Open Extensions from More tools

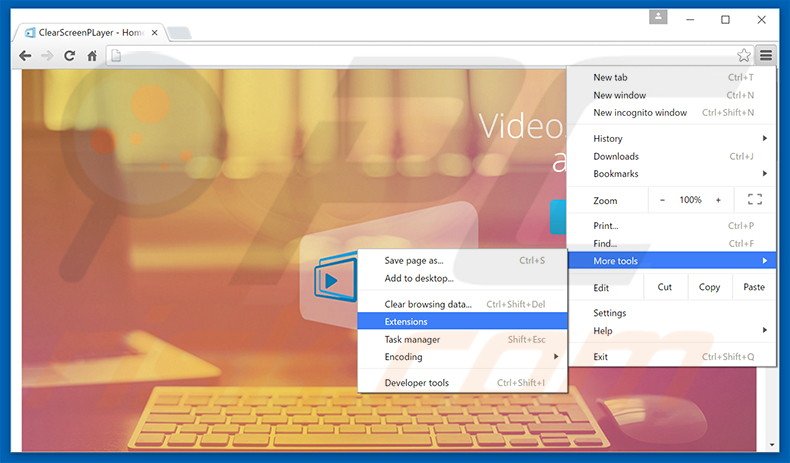462,321
